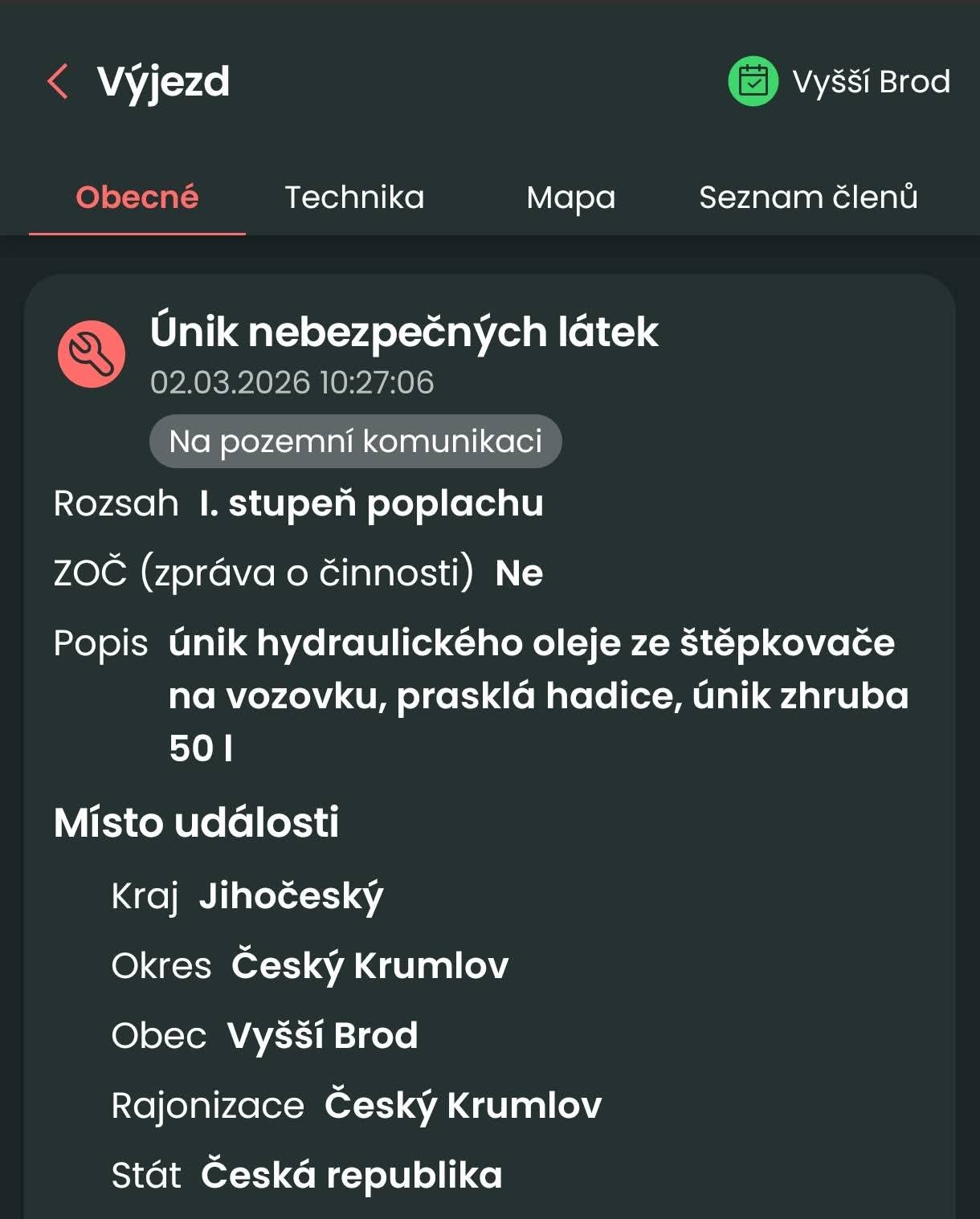Click the Výjezd page title
This screenshot has height=1219, width=980.
tap(163, 82)
